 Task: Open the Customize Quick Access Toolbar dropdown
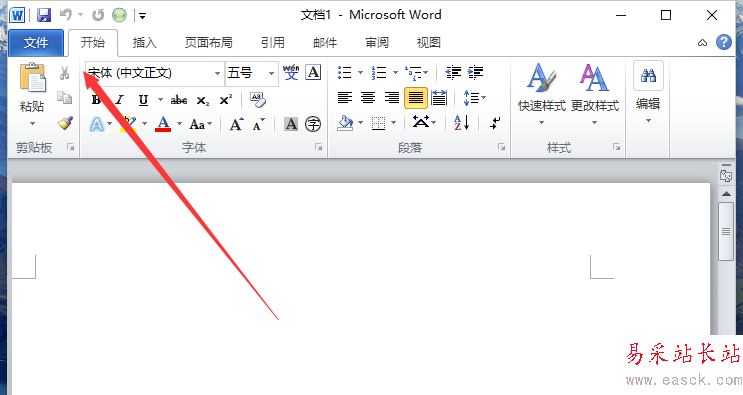point(142,16)
